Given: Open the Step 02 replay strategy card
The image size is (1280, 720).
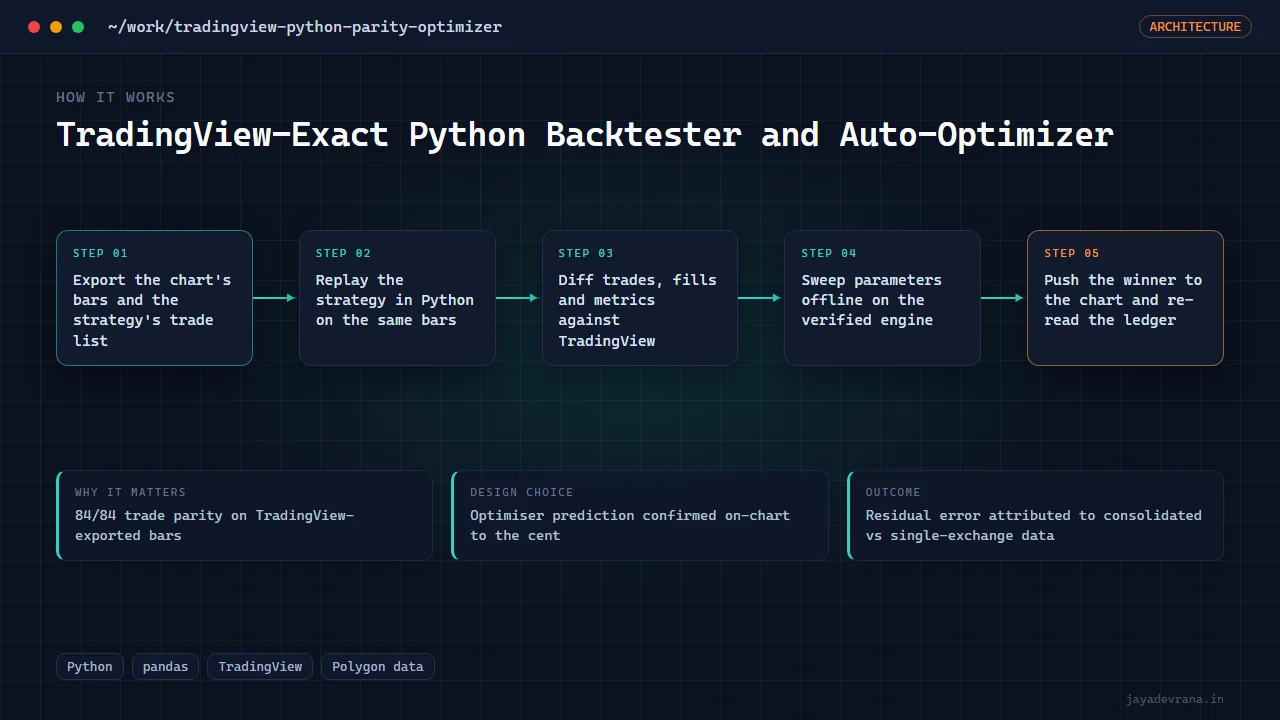Looking at the screenshot, I should [397, 298].
